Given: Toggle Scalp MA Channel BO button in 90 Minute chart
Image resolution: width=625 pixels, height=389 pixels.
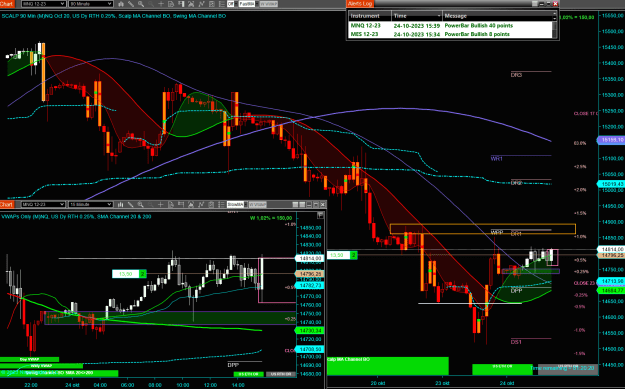Looking at the screenshot, I should click(387, 366).
